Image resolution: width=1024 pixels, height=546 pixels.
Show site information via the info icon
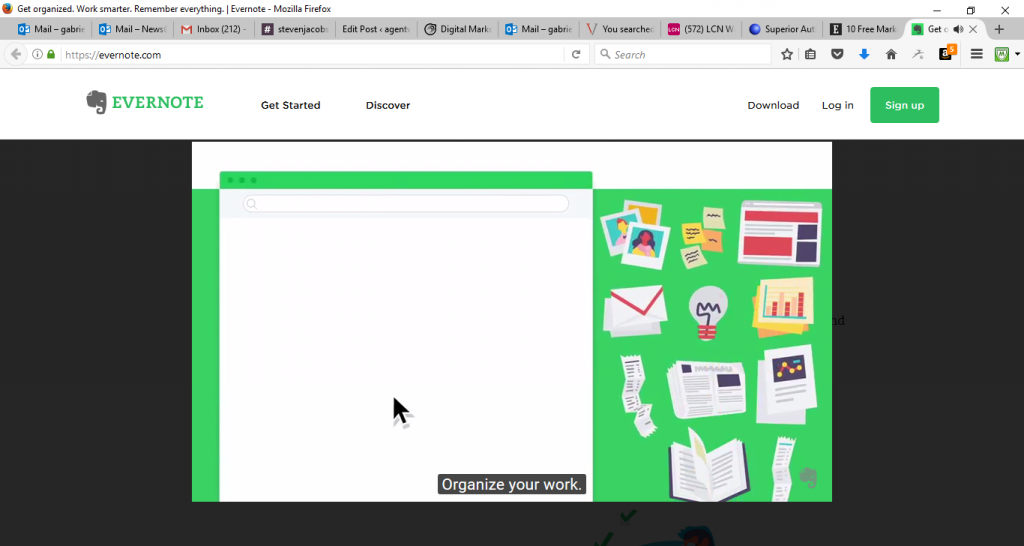pos(37,54)
